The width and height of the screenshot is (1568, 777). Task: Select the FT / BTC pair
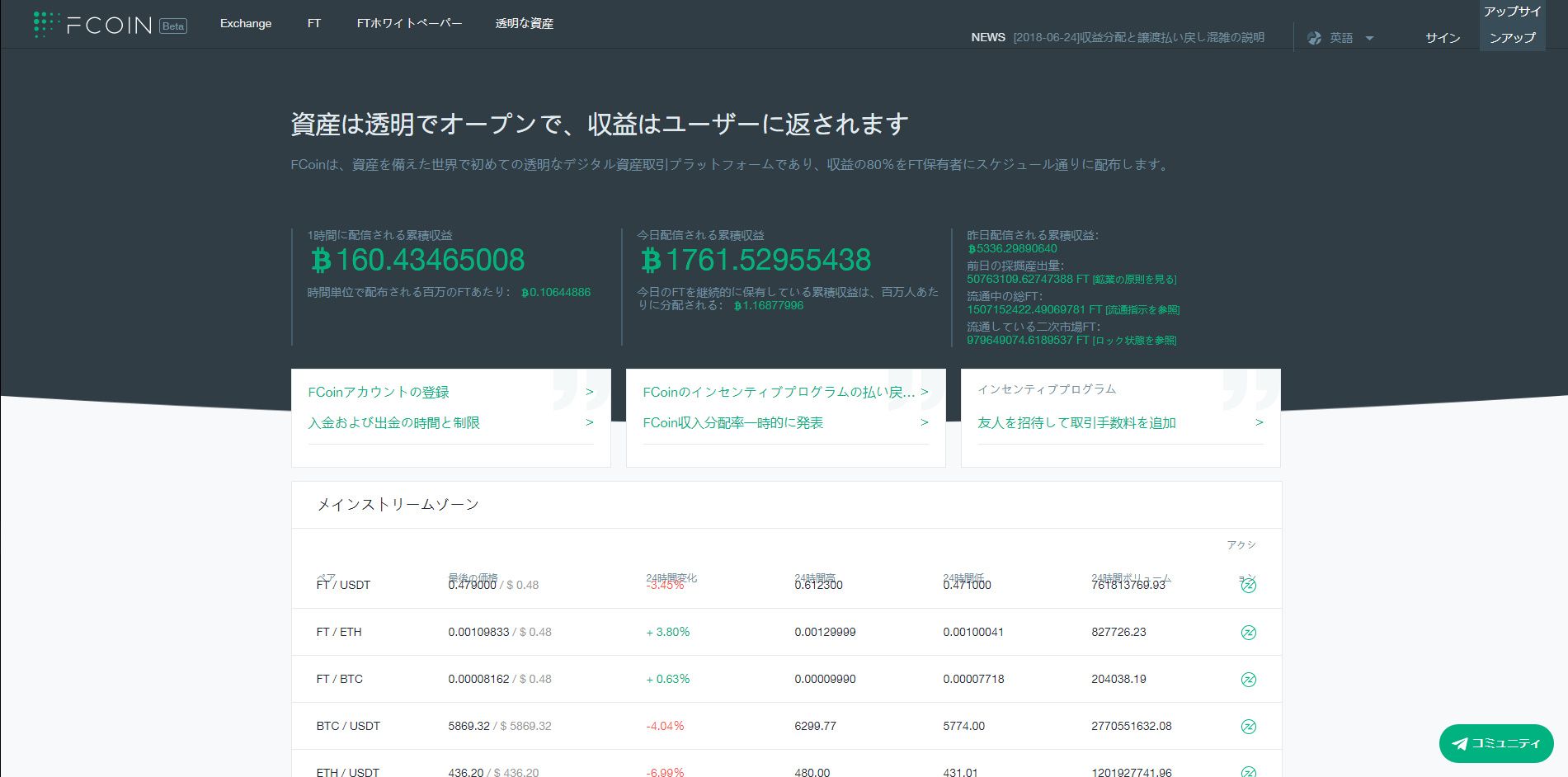[x=340, y=679]
